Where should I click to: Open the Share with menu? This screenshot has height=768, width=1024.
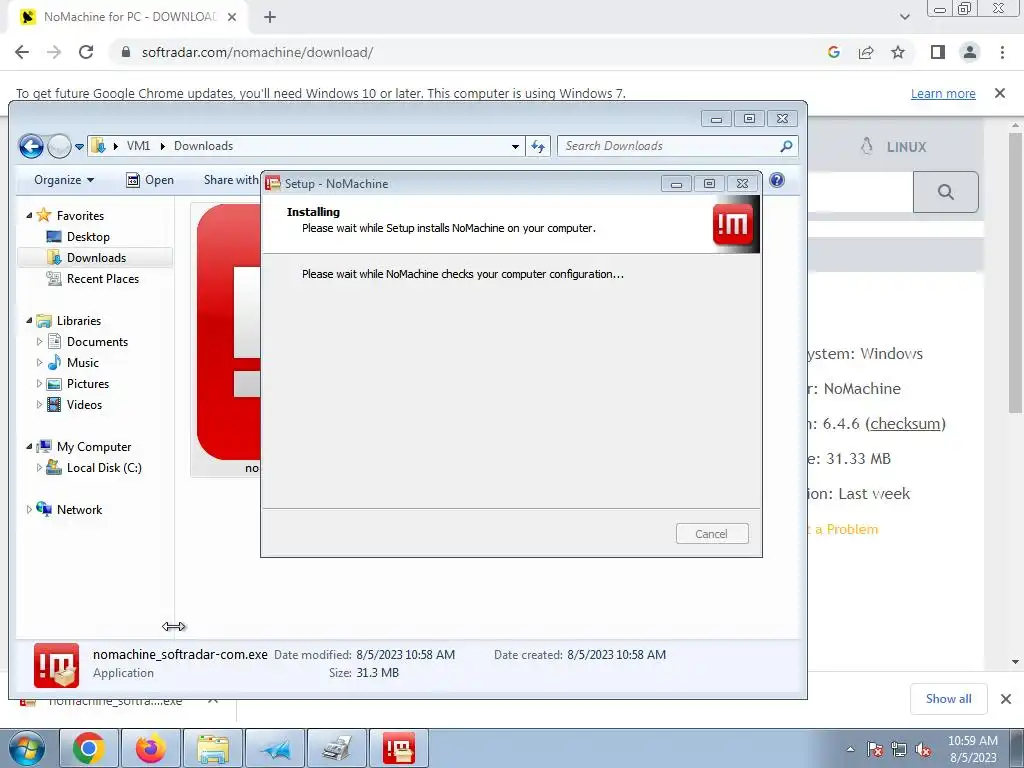click(231, 180)
